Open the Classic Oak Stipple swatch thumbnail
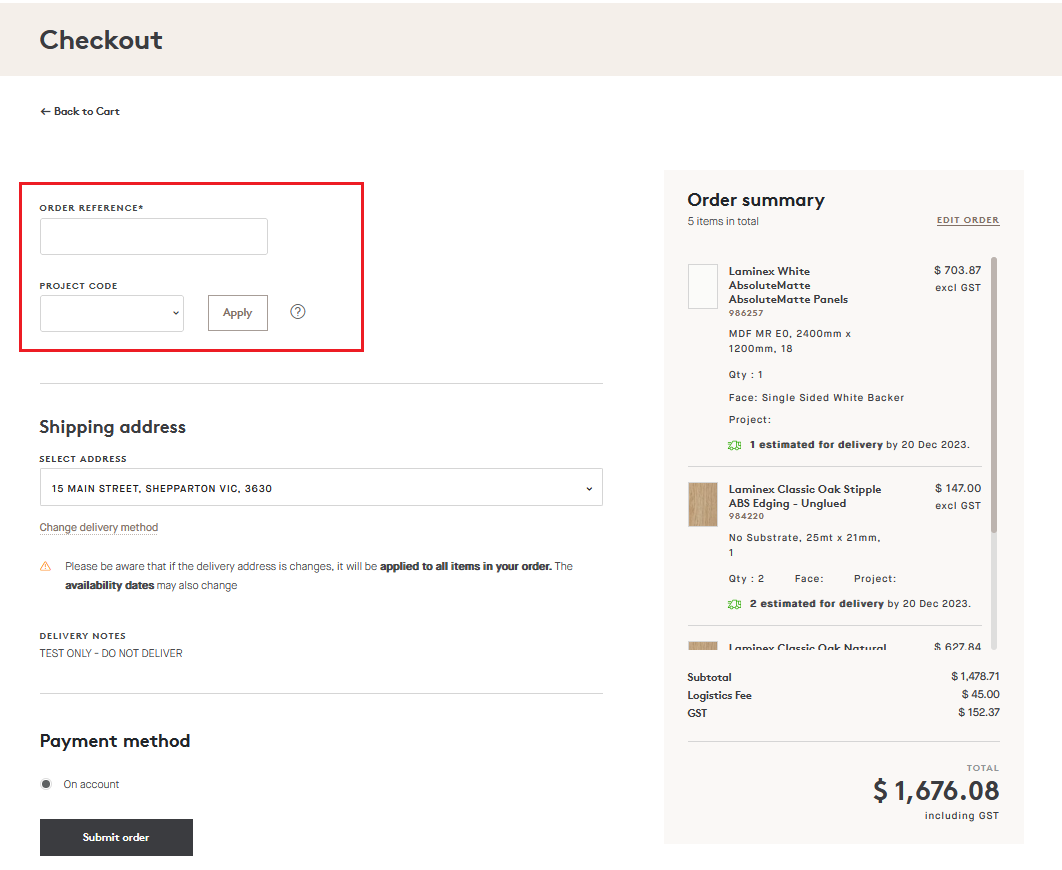Screen dimensions: 1062x870 click(703, 504)
